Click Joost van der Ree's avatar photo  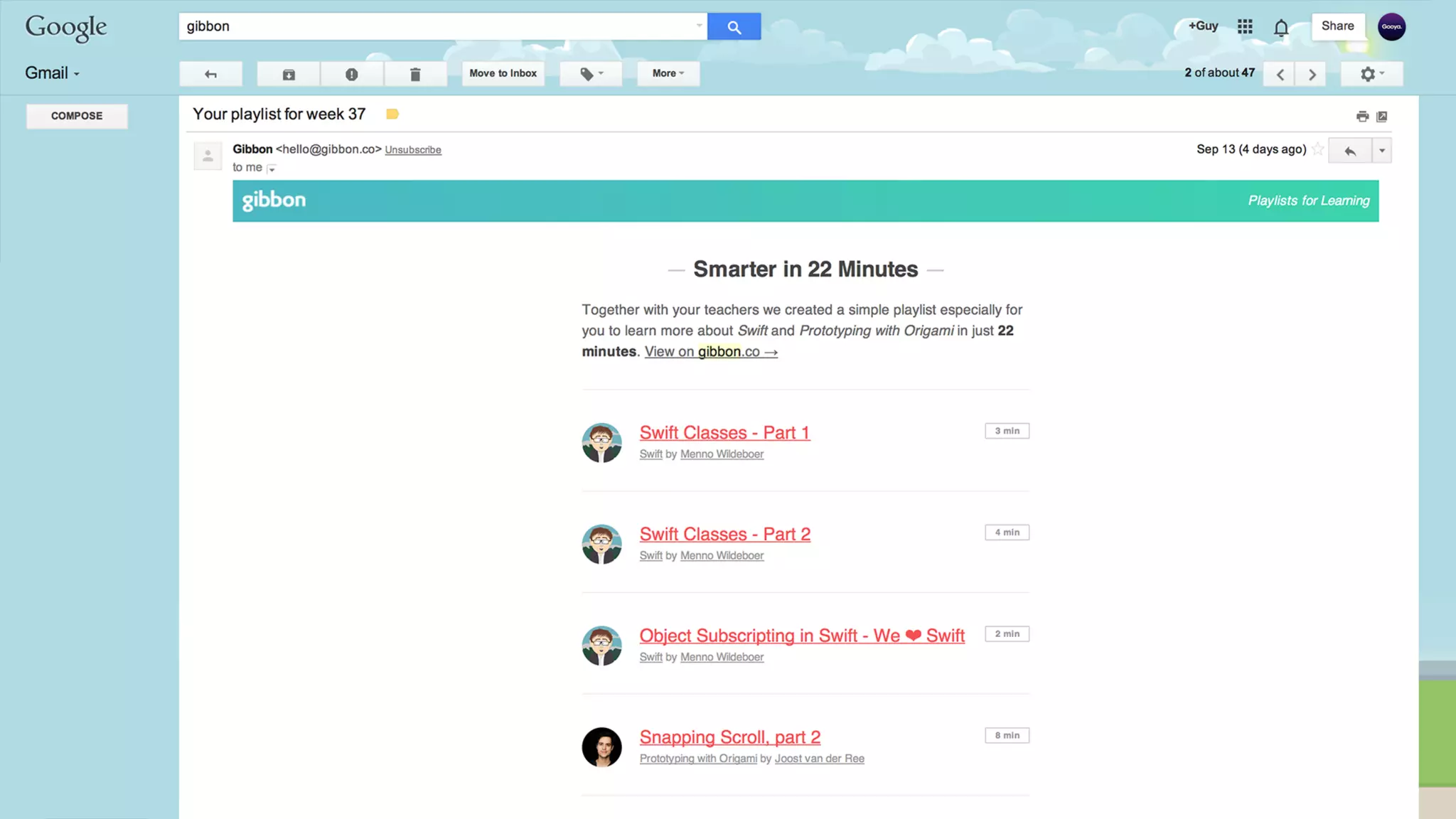(x=601, y=747)
